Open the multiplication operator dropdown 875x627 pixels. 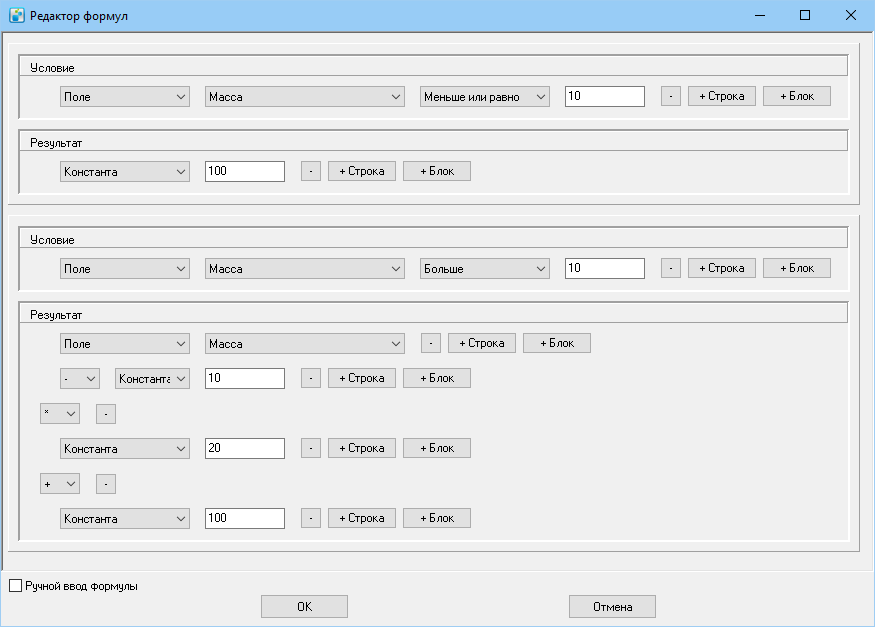(60, 413)
